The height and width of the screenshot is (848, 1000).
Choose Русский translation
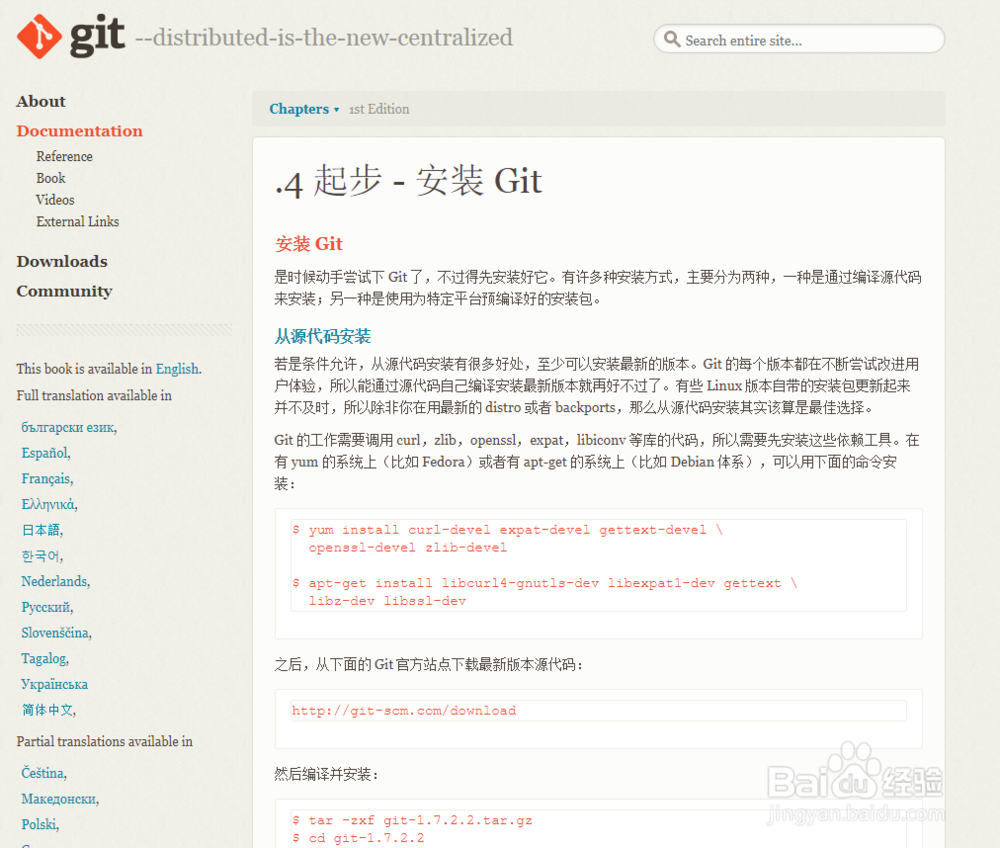pyautogui.click(x=47, y=607)
